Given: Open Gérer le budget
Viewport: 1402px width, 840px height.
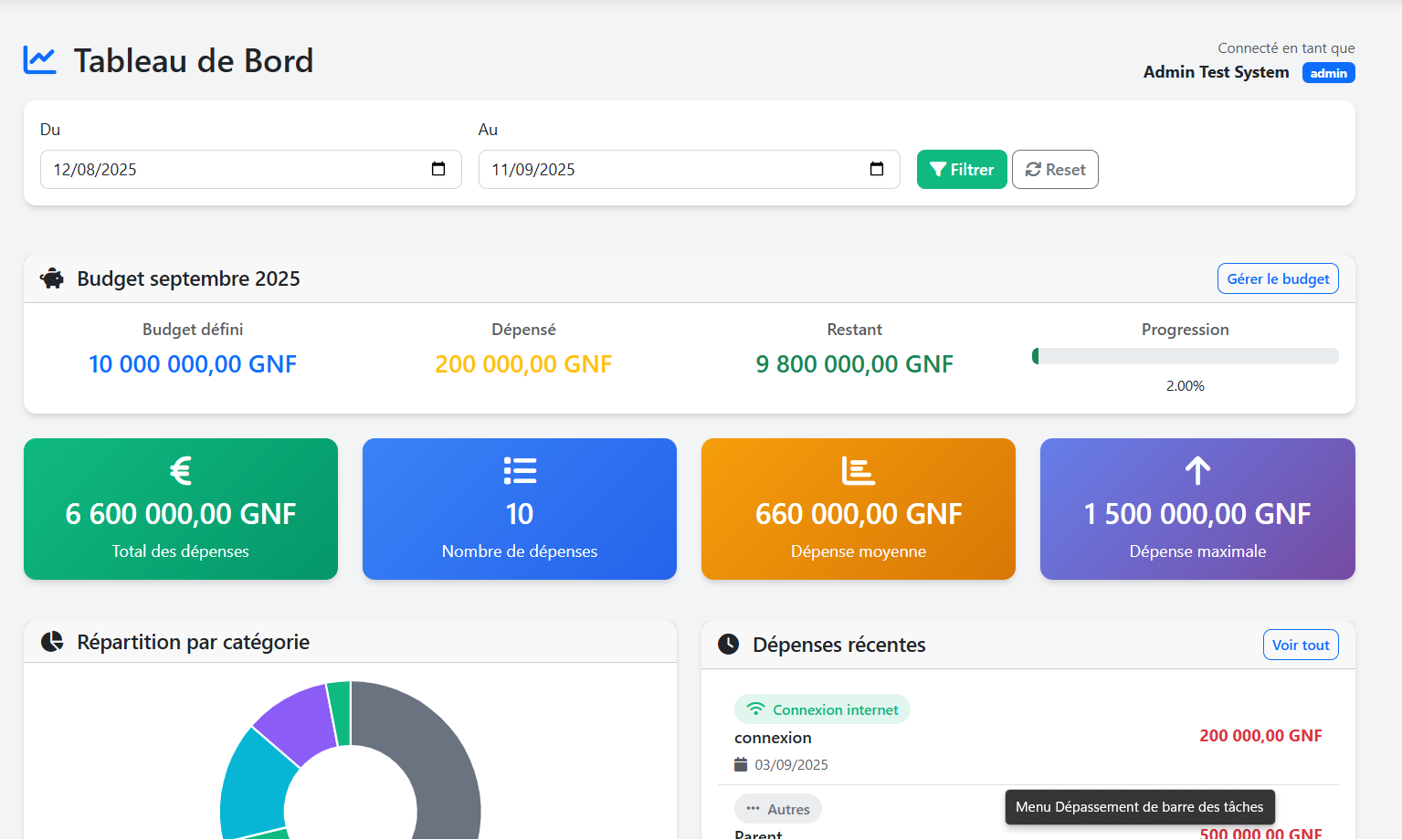Looking at the screenshot, I should tap(1278, 279).
